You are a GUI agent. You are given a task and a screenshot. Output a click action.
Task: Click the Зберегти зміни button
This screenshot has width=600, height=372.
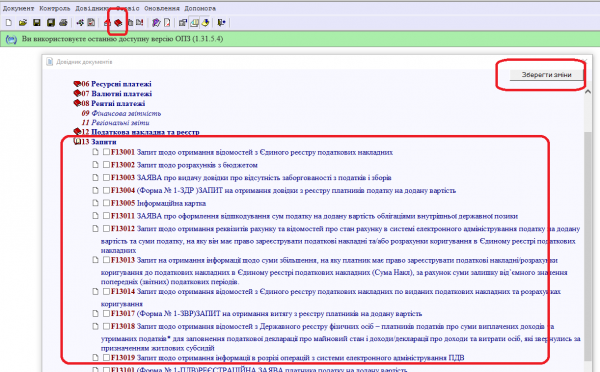(x=546, y=75)
